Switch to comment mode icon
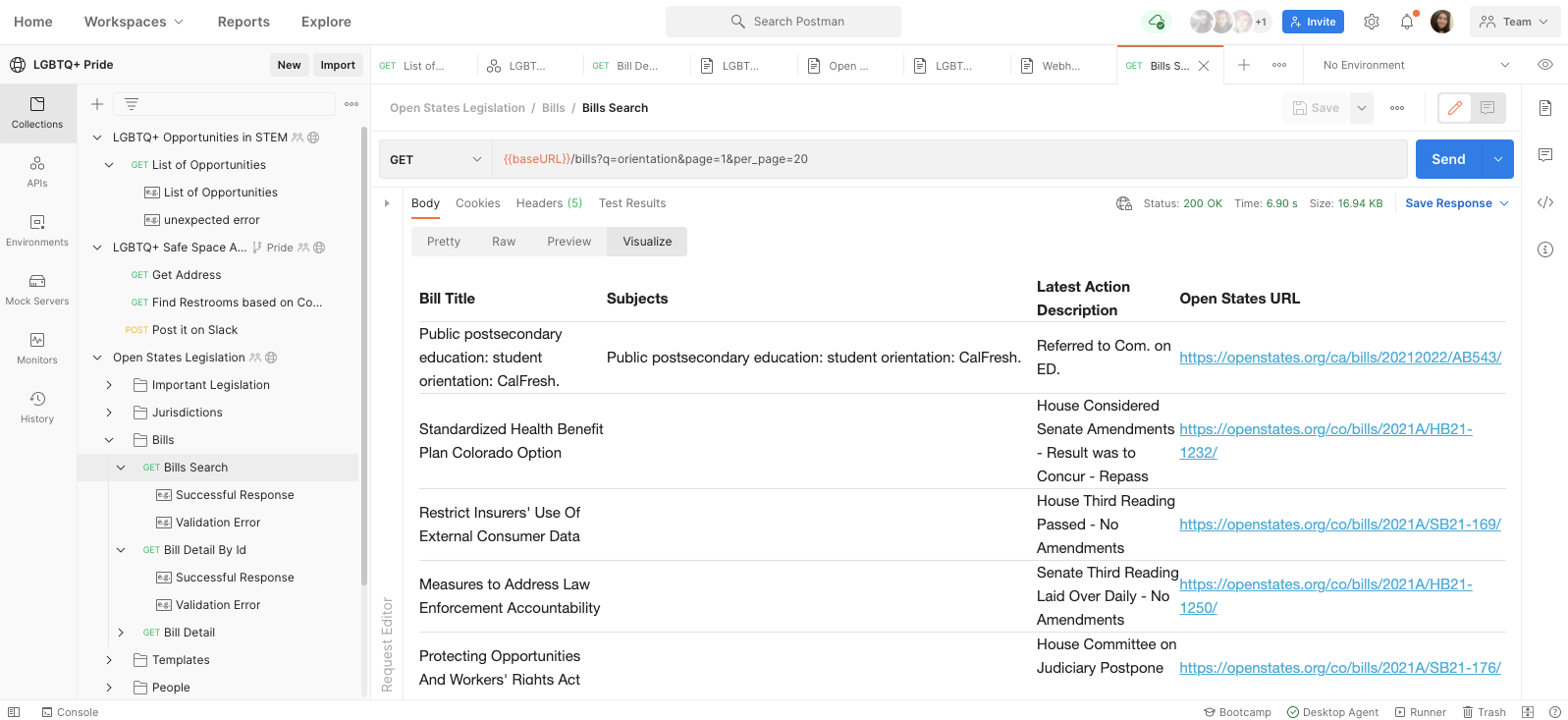This screenshot has height=720, width=1568. tap(1487, 108)
